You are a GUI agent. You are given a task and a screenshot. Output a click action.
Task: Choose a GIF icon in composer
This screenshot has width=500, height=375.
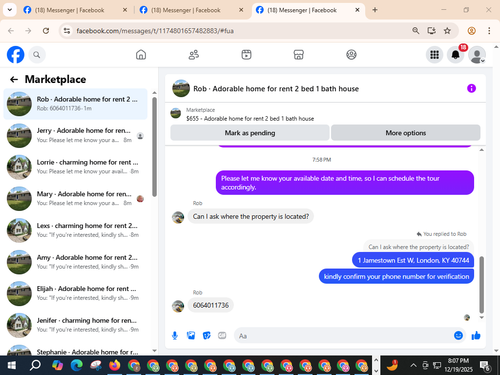(222, 336)
